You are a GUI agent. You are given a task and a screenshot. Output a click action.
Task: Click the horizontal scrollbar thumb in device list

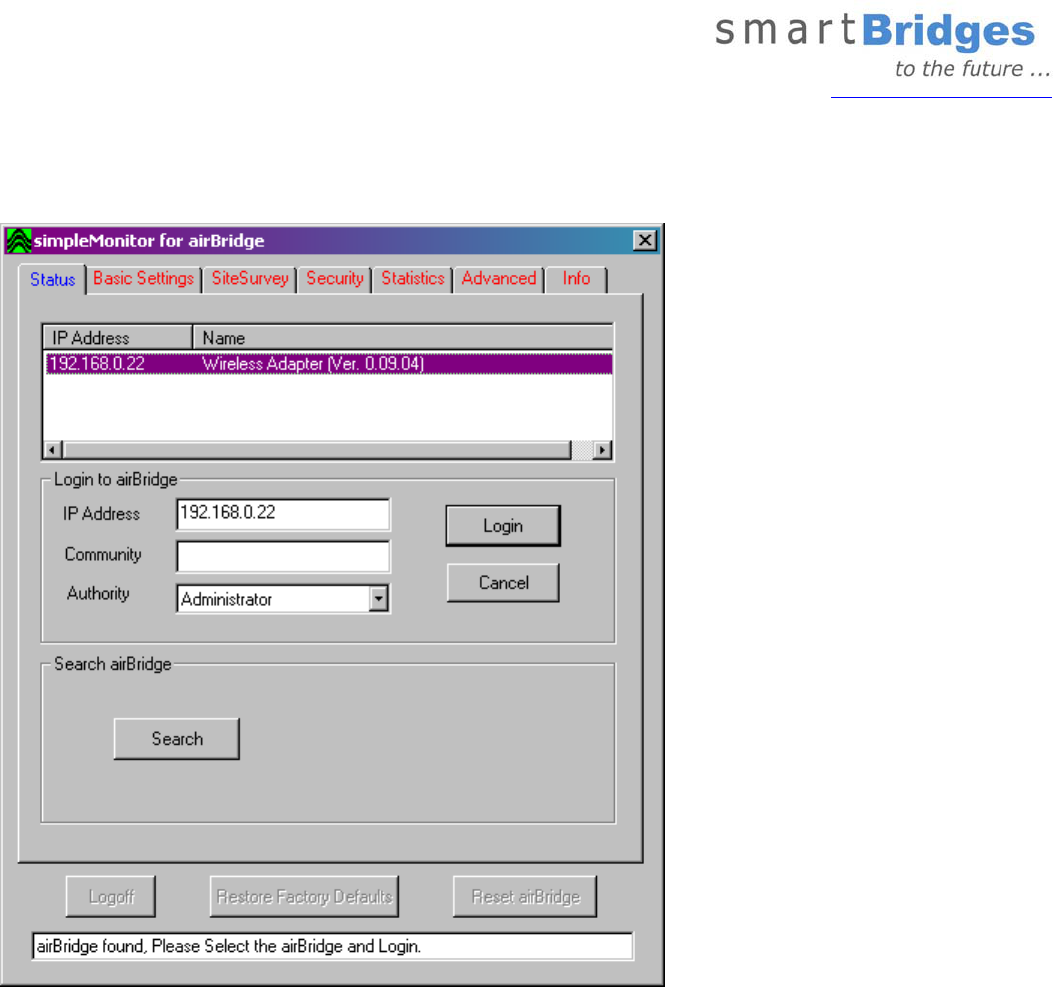(316, 450)
